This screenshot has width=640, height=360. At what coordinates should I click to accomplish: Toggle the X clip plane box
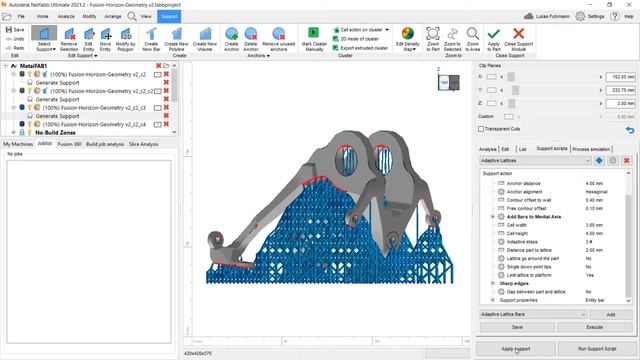click(491, 77)
